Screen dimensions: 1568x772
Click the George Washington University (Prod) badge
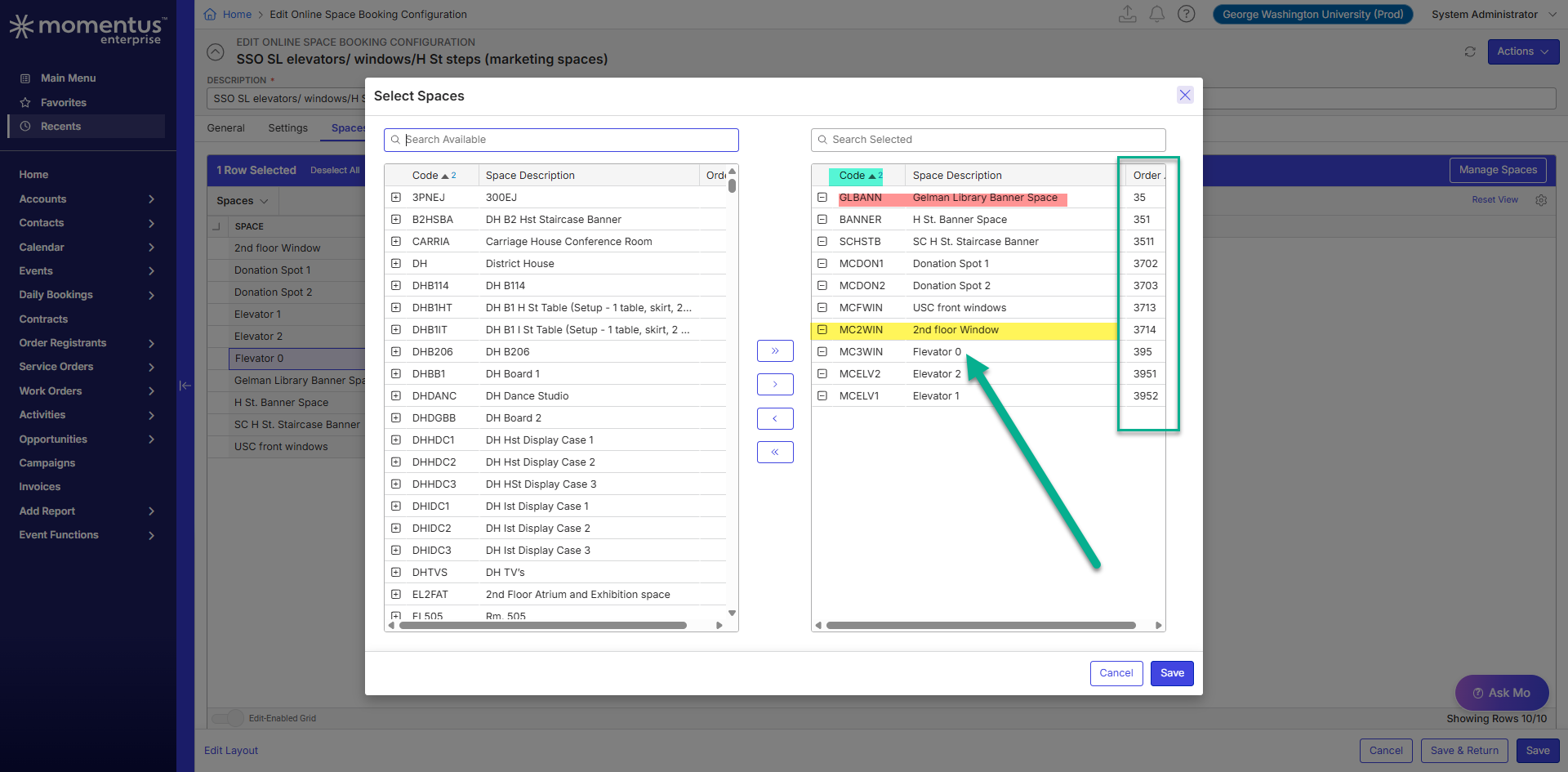coord(1312,14)
